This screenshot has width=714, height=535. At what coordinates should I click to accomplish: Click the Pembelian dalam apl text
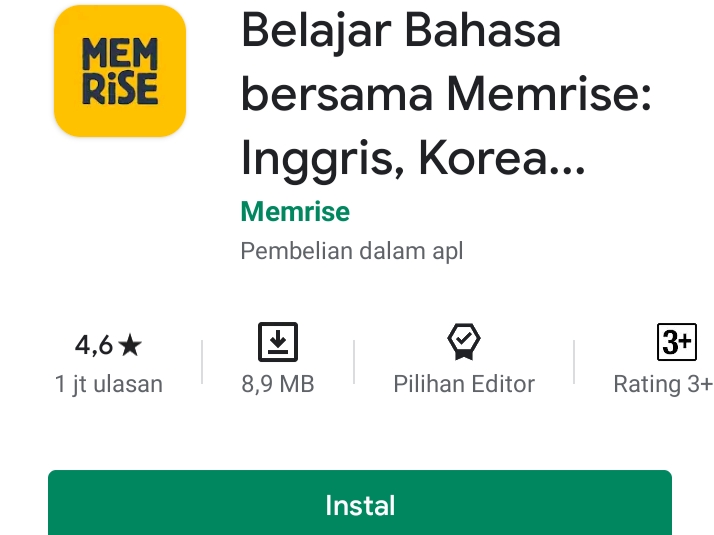352,251
